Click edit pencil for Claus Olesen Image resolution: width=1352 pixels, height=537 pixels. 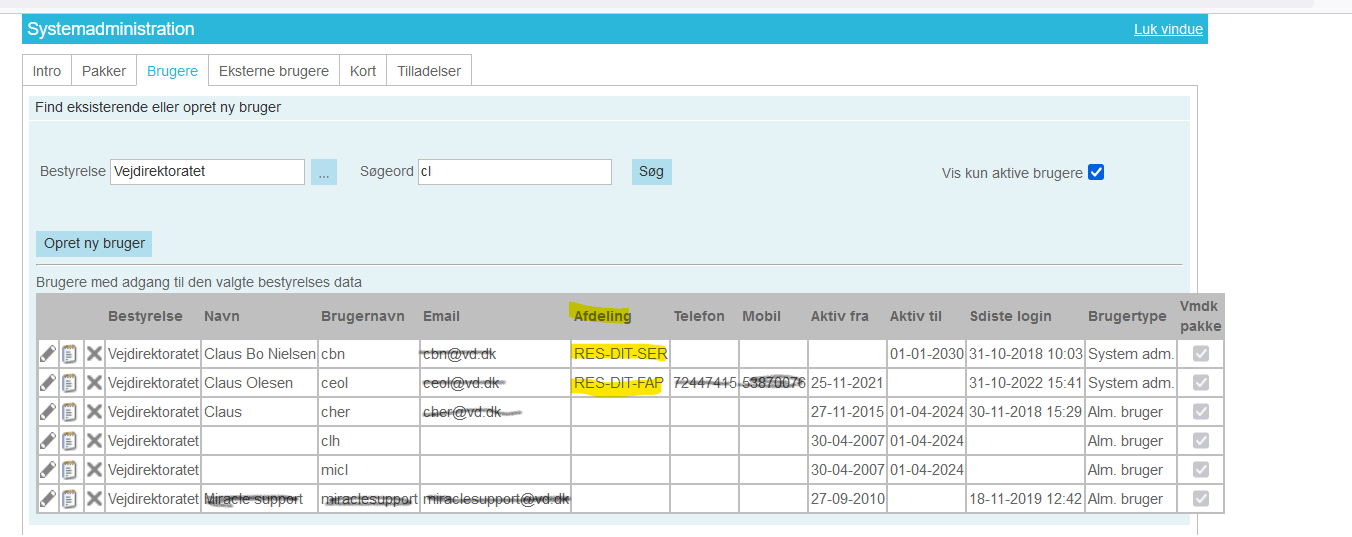(x=48, y=383)
